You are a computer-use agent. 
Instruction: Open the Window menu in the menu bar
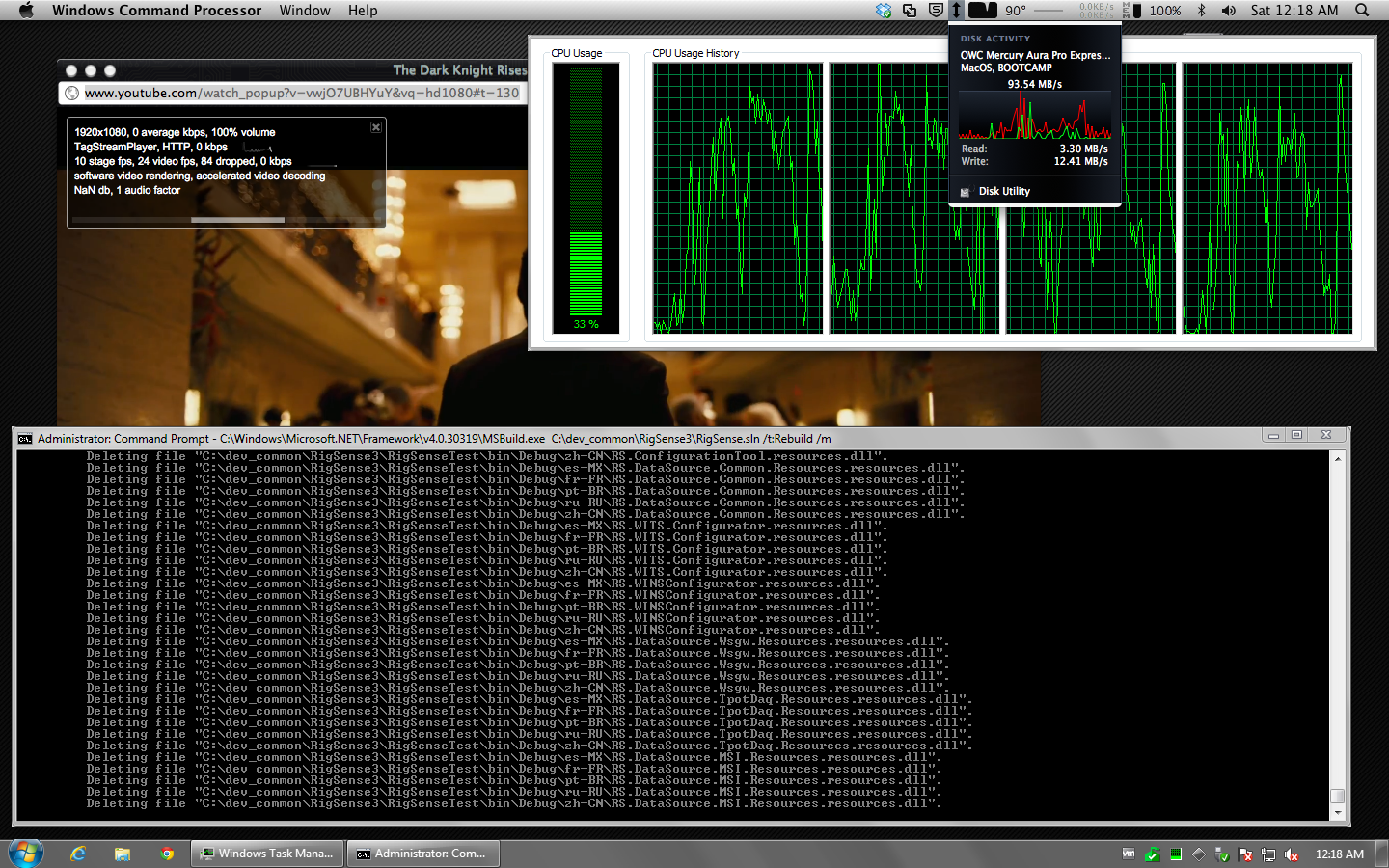coord(305,10)
